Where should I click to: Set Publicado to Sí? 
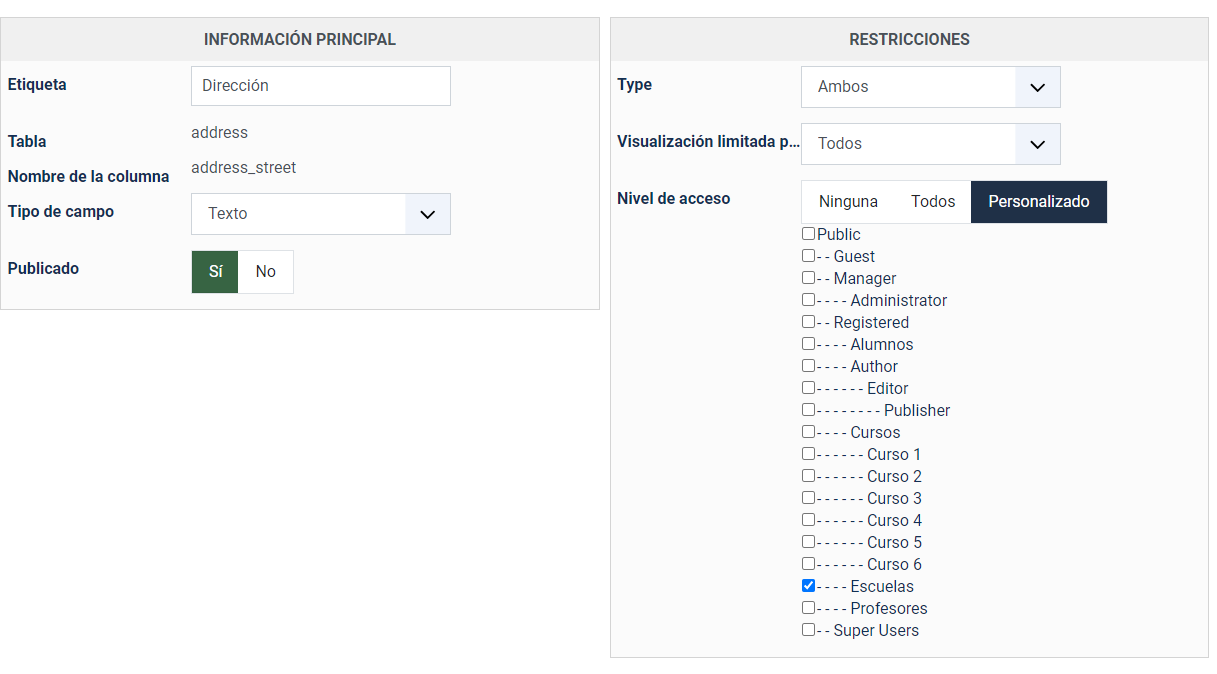[215, 272]
